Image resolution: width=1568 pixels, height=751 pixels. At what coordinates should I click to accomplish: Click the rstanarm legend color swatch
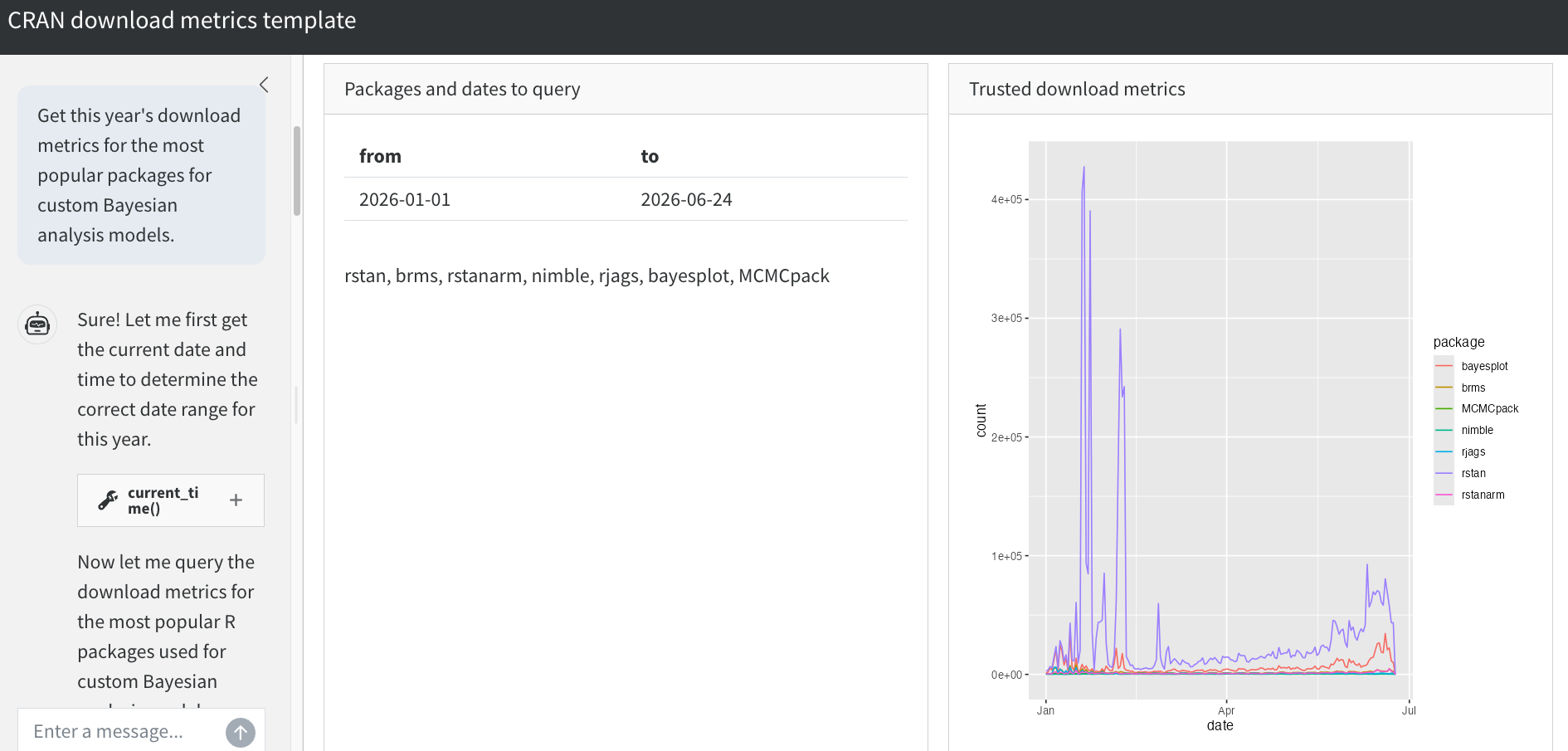pos(1444,495)
